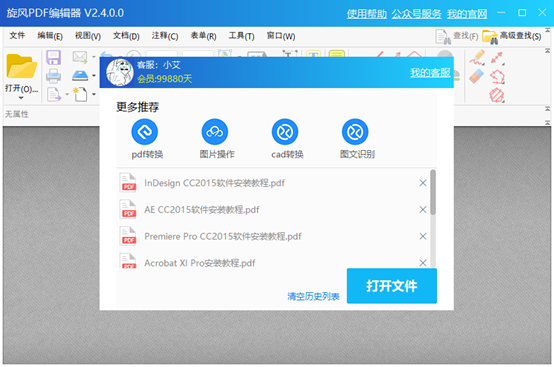The width and height of the screenshot is (554, 367).
Task: Open the 我的官网 link
Action: coord(467,14)
